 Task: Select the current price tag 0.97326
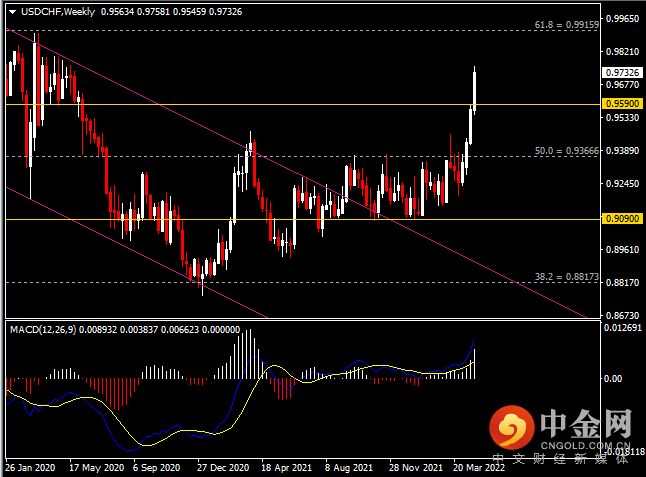pos(623,72)
